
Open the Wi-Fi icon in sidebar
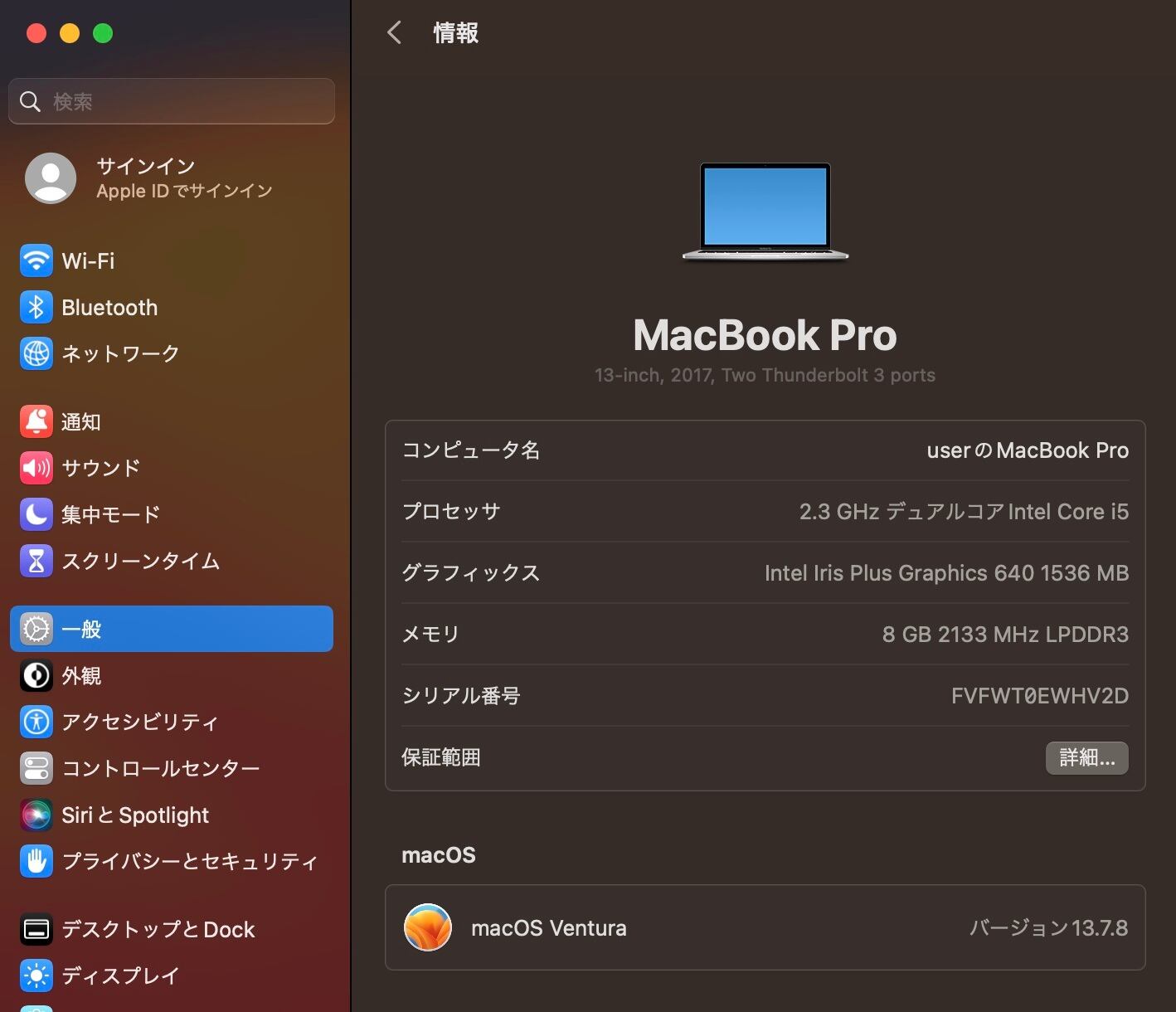pyautogui.click(x=36, y=260)
